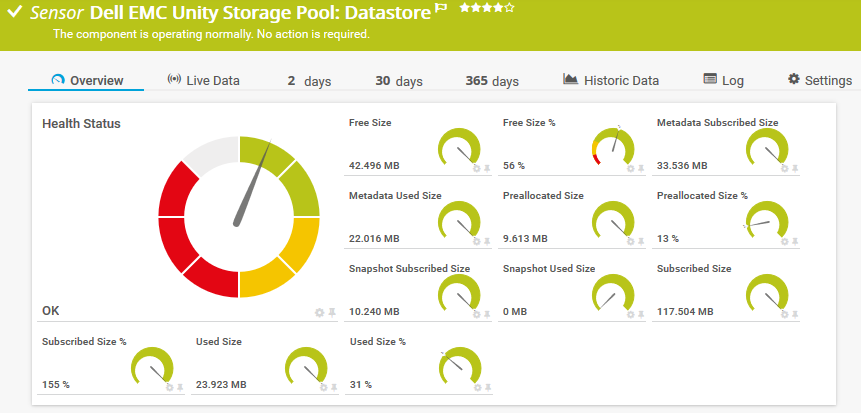Click the gear icon for Used Size %
Image resolution: width=861 pixels, height=413 pixels.
(x=476, y=386)
